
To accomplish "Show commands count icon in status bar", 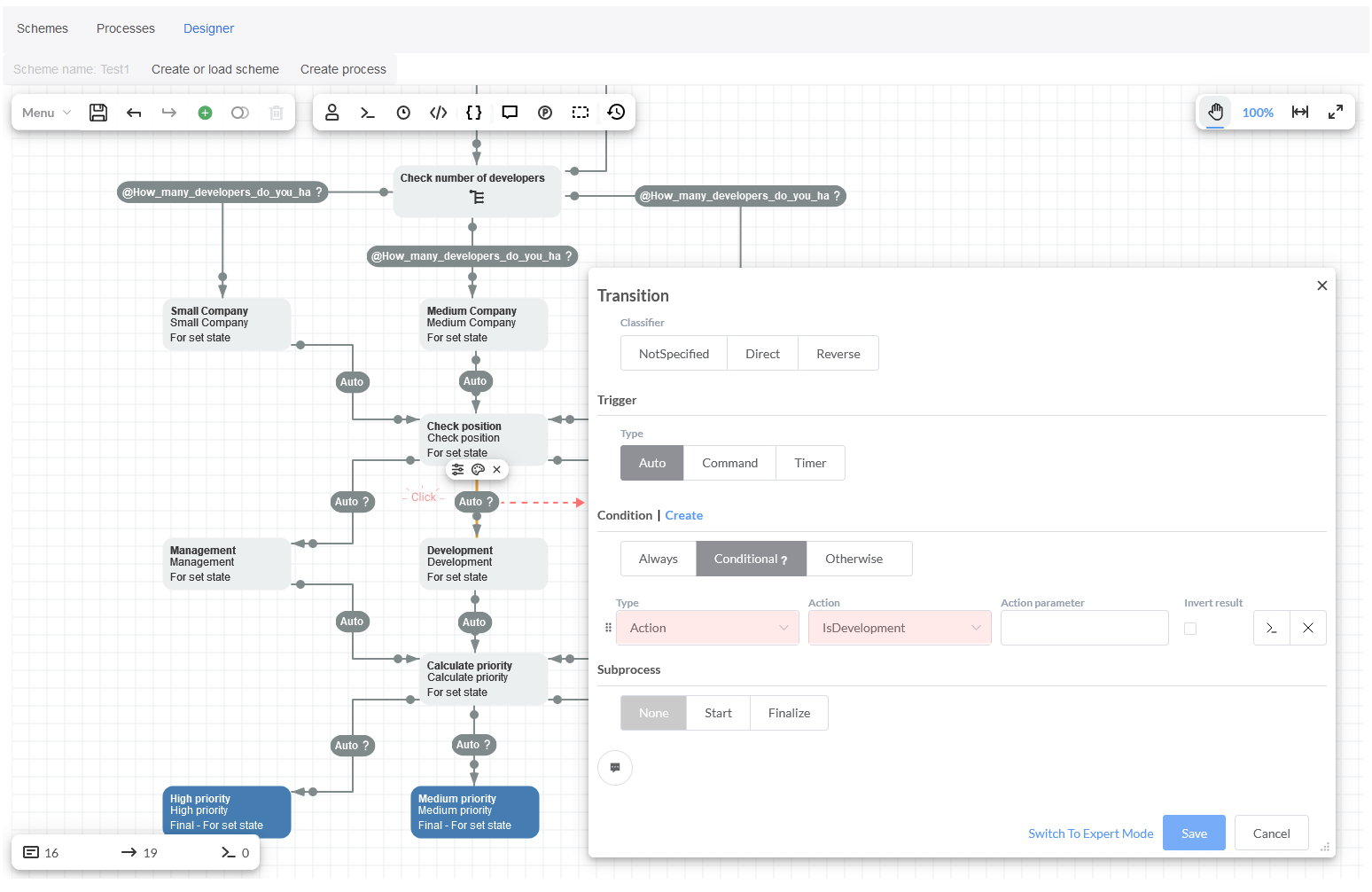I will pyautogui.click(x=228, y=853).
